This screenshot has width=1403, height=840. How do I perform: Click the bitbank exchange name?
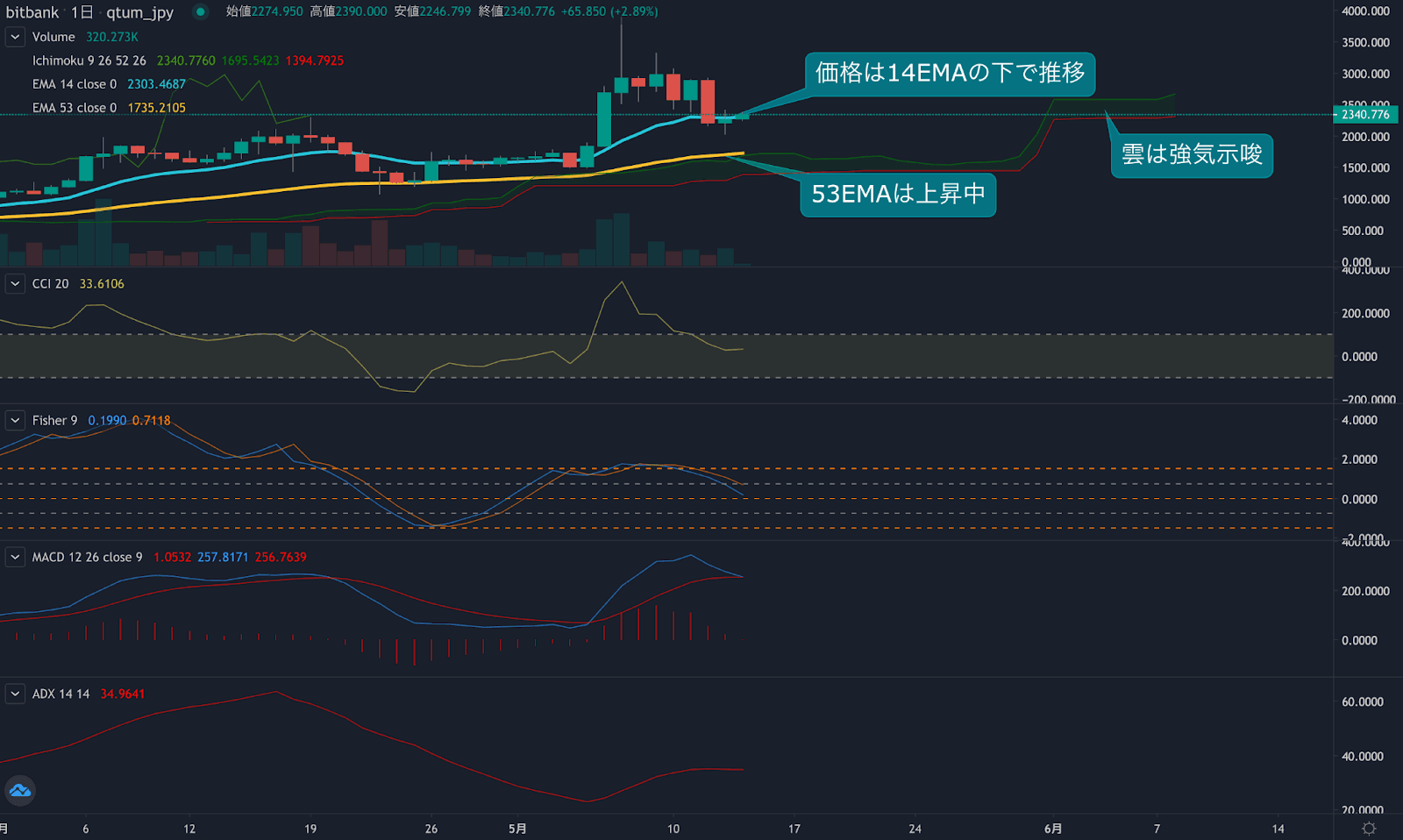pos(32,12)
